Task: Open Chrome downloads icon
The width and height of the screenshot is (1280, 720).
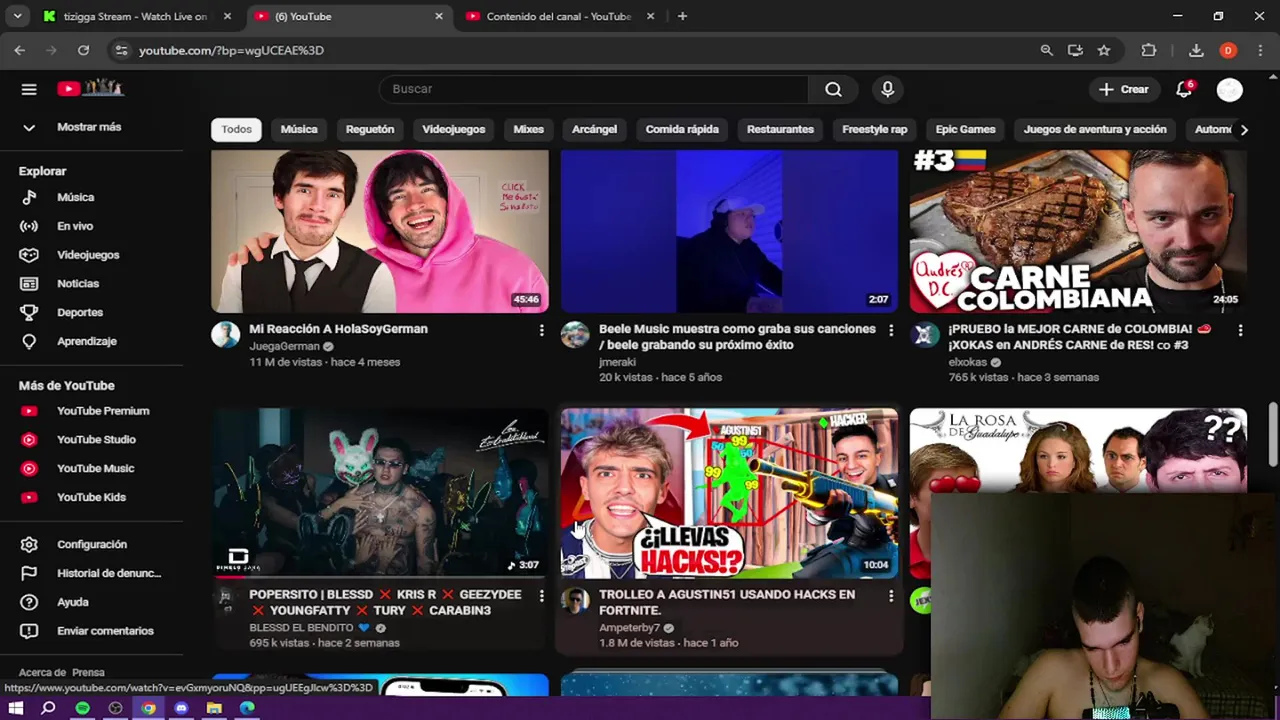Action: pos(1196,50)
